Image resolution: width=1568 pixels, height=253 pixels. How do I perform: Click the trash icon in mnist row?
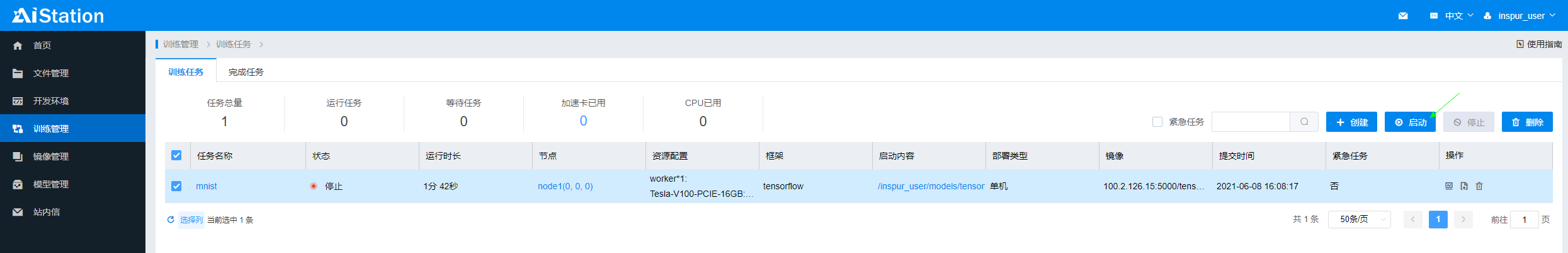click(x=1479, y=186)
